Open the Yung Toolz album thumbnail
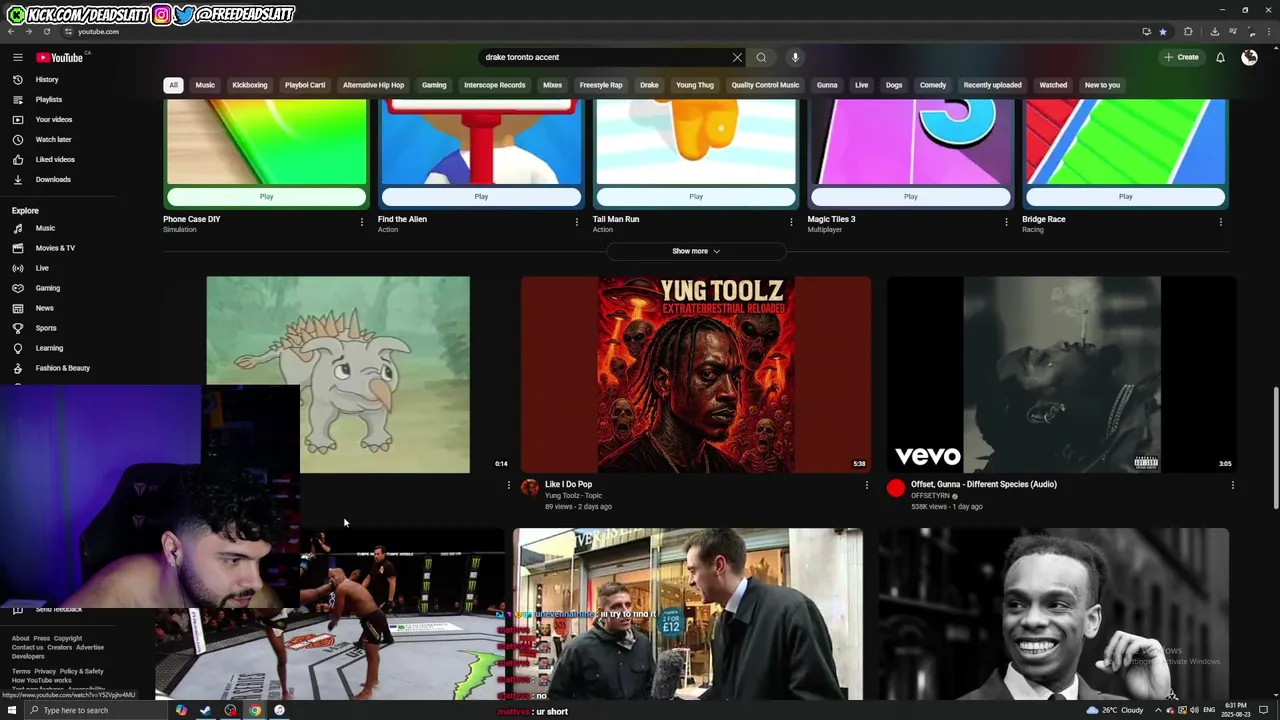This screenshot has width=1280, height=720. coord(696,374)
